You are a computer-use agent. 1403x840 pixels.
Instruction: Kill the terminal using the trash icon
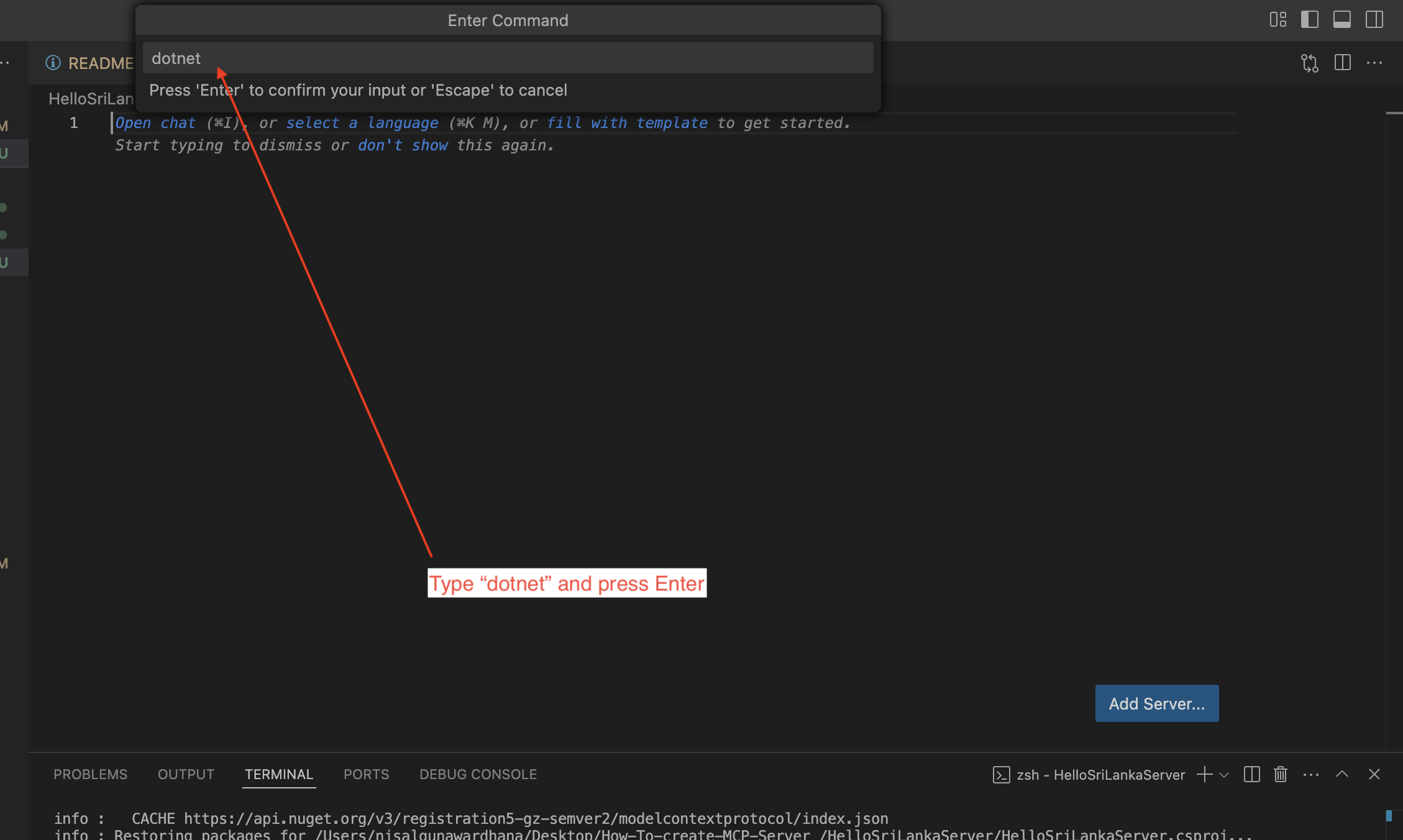(1280, 774)
